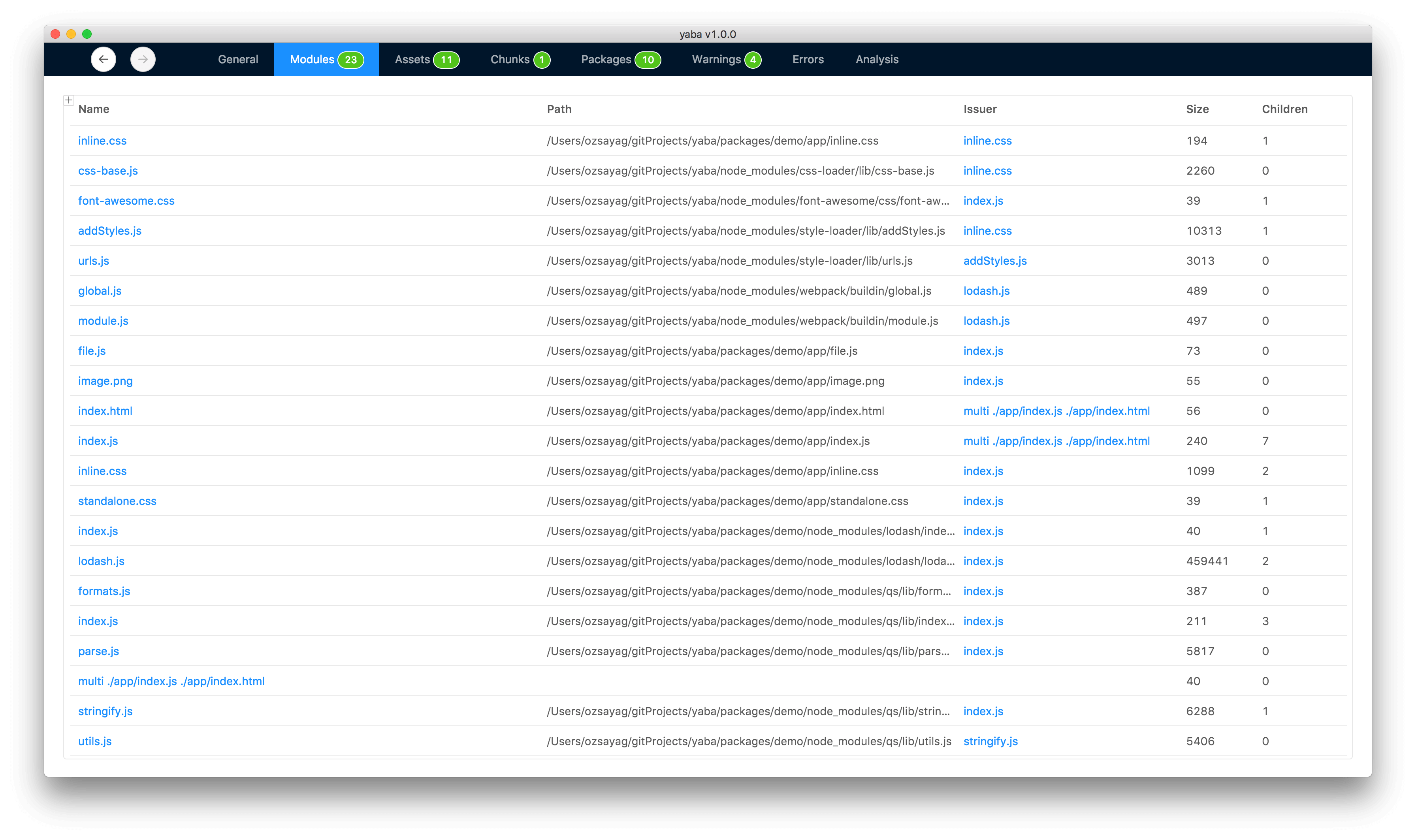Select the path of image.png
This screenshot has width=1416, height=840.
click(716, 381)
